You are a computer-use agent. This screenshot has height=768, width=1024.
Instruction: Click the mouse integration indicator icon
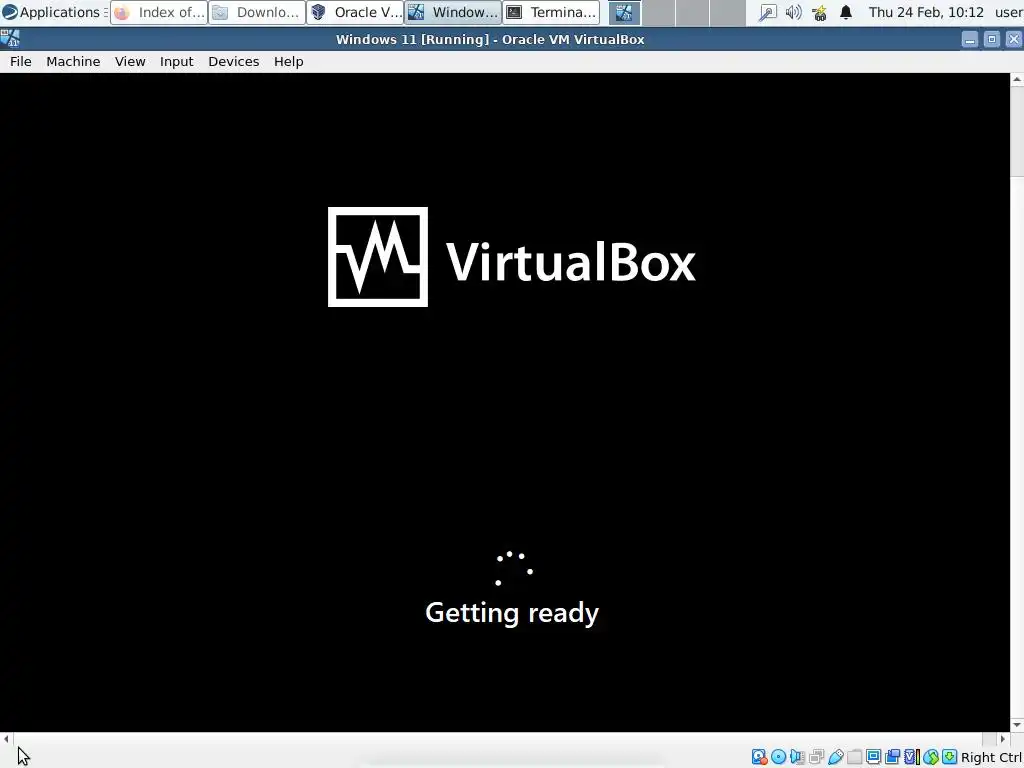(x=931, y=757)
